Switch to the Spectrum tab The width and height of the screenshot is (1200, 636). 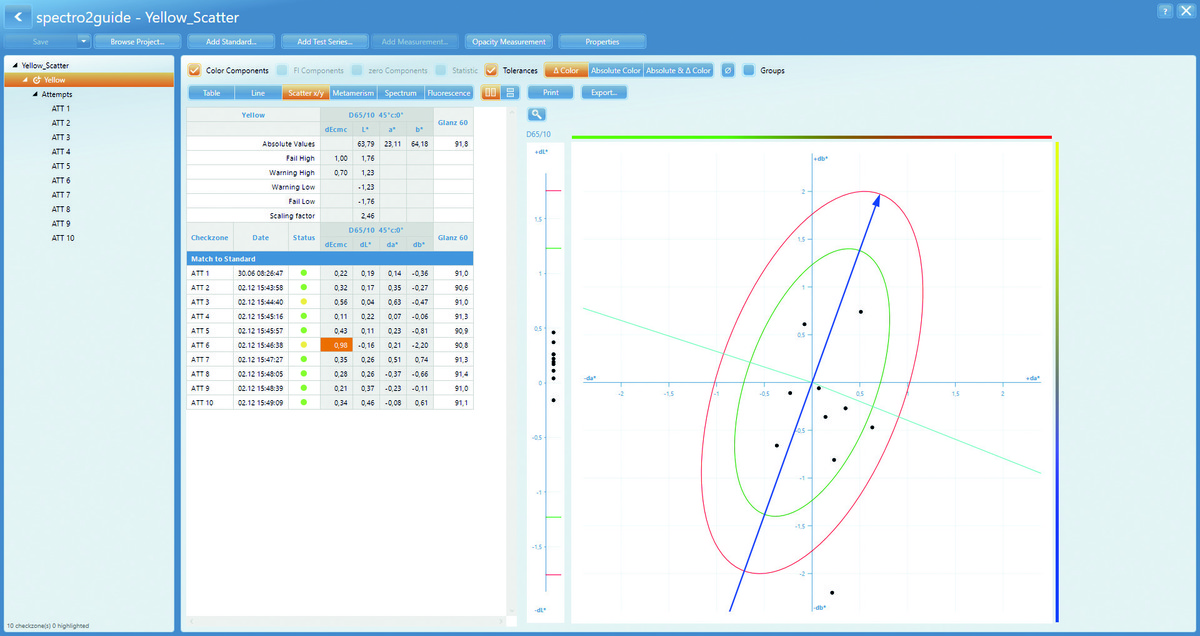pyautogui.click(x=400, y=93)
